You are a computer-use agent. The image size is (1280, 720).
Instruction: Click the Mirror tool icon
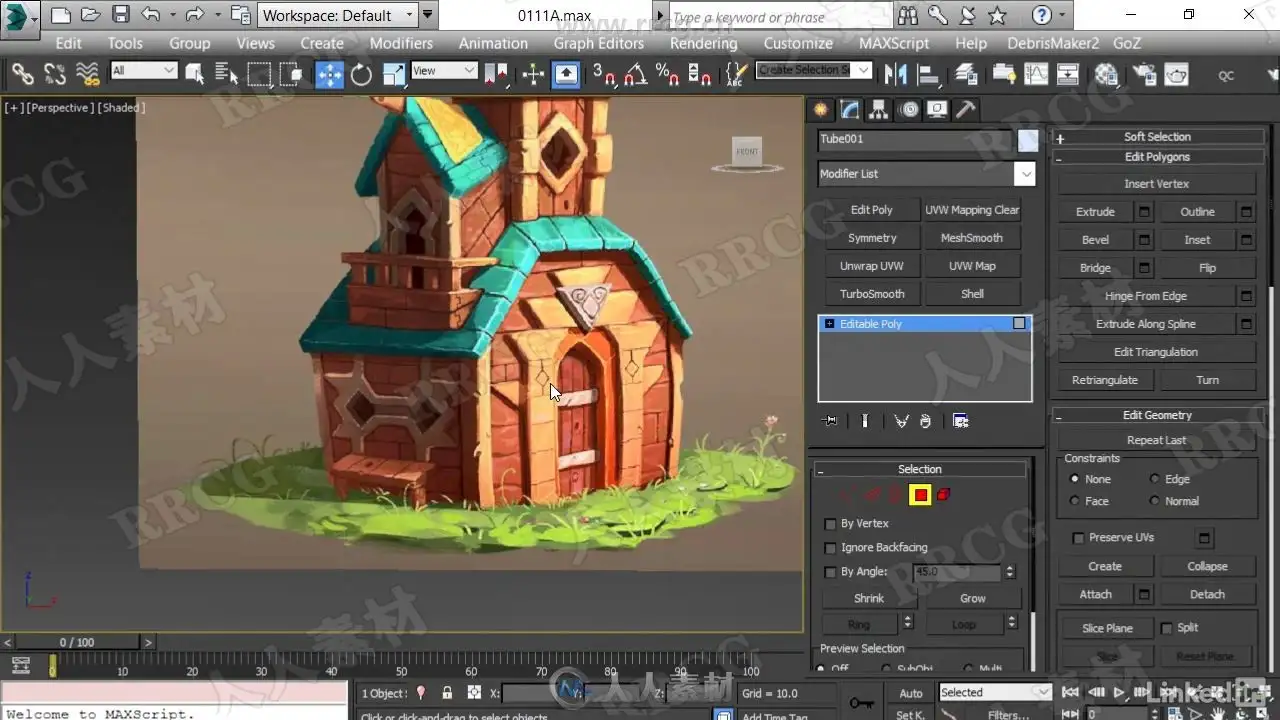click(x=896, y=74)
